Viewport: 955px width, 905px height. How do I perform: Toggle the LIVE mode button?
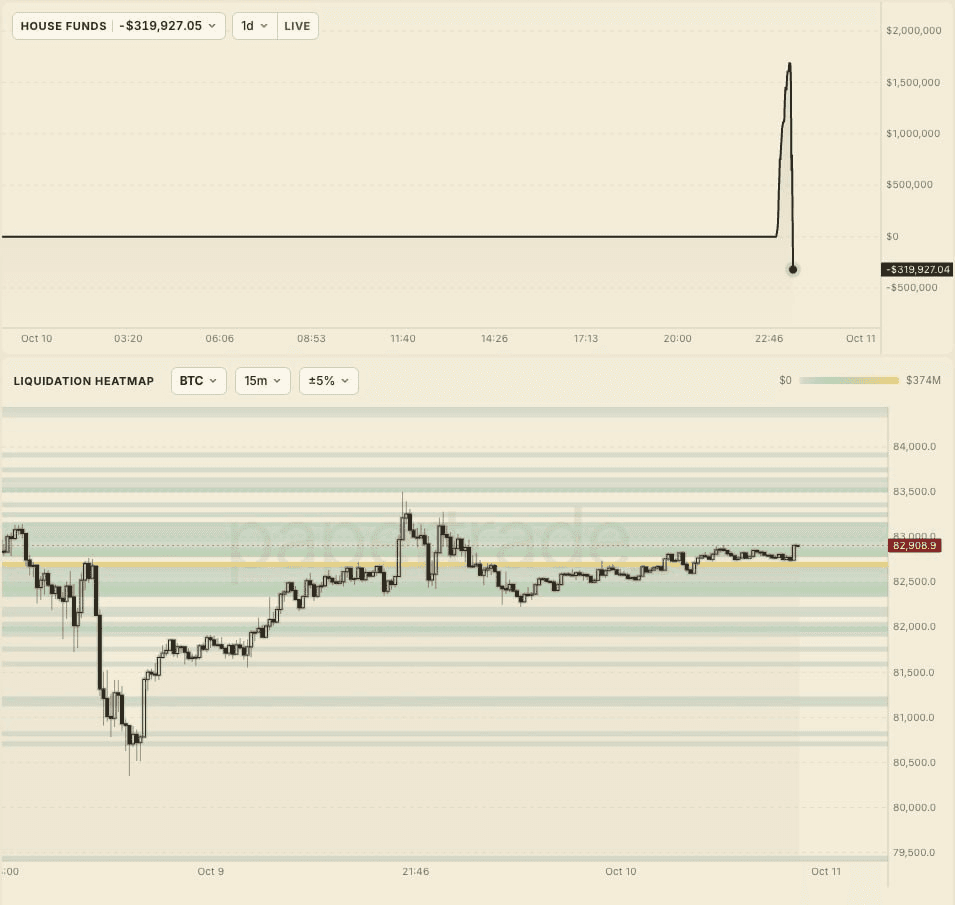coord(297,26)
